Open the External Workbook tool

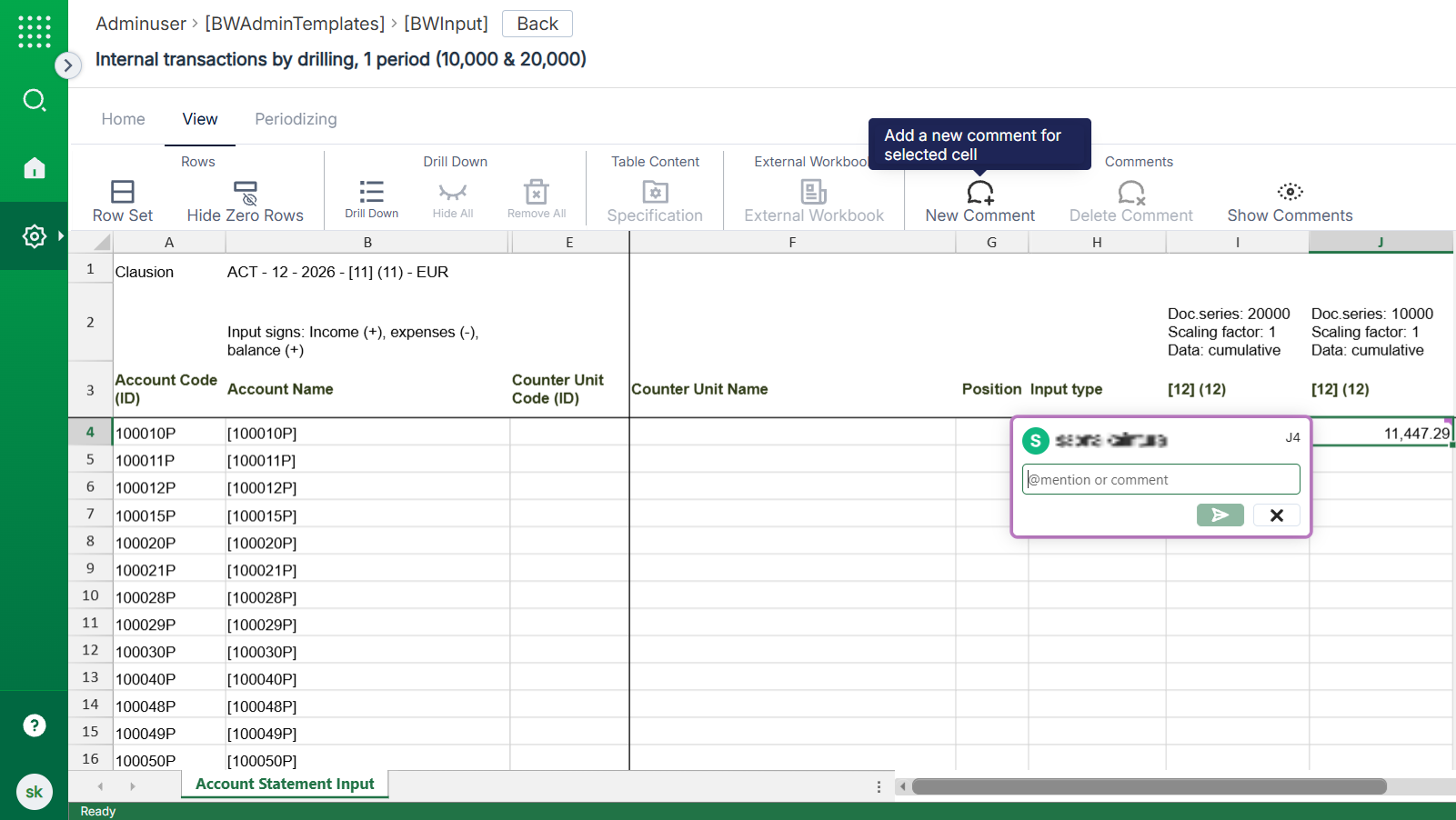[814, 201]
